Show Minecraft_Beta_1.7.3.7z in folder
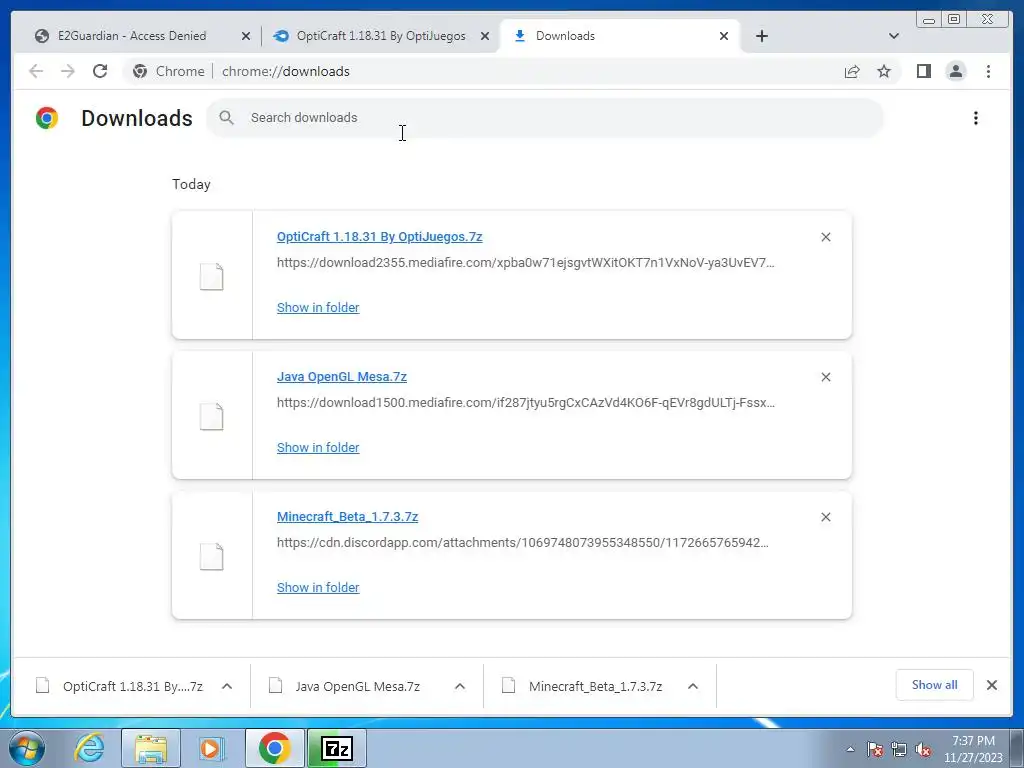The image size is (1024, 768). click(x=318, y=588)
